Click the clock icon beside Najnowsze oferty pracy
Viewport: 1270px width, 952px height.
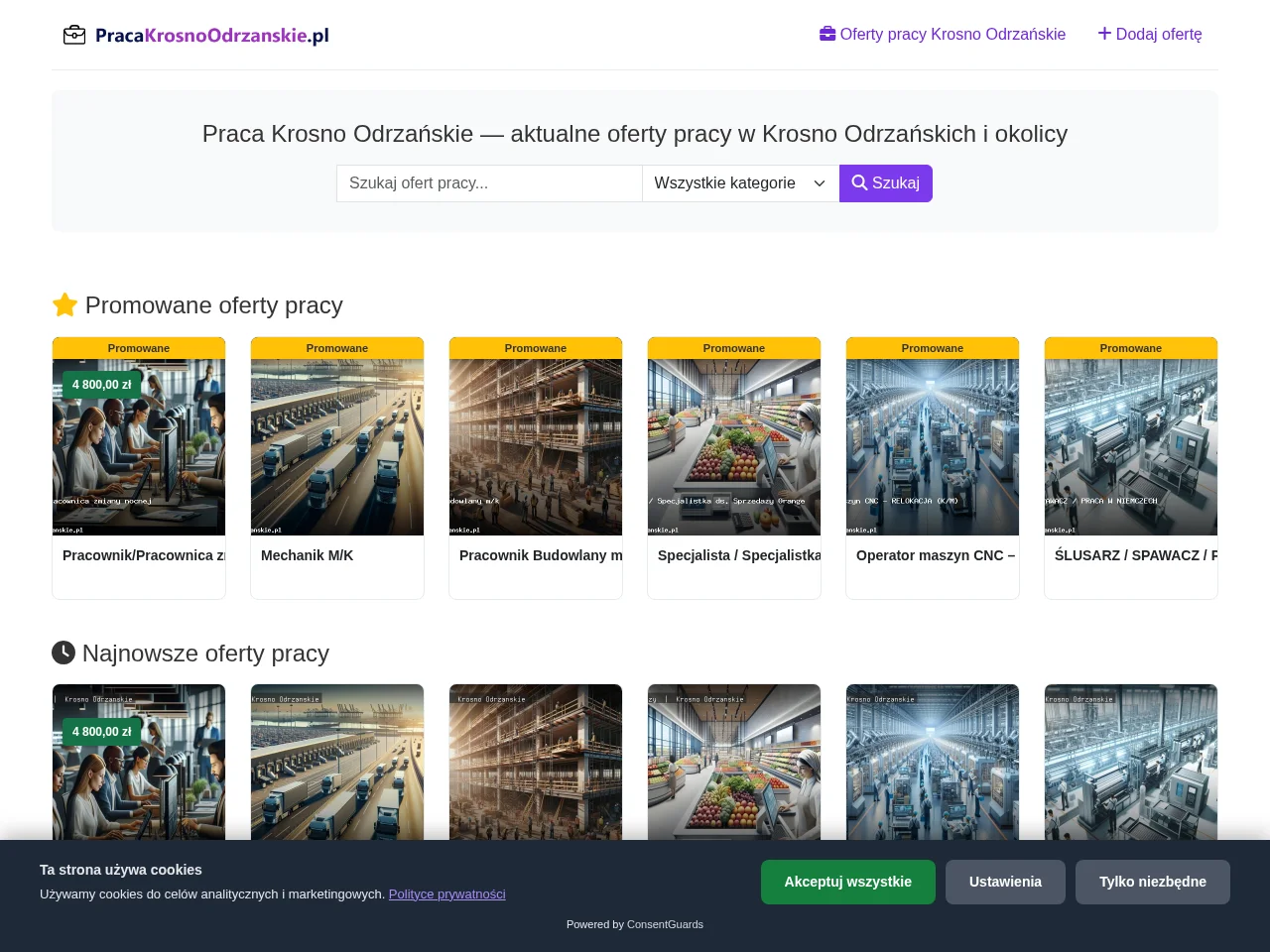point(63,653)
